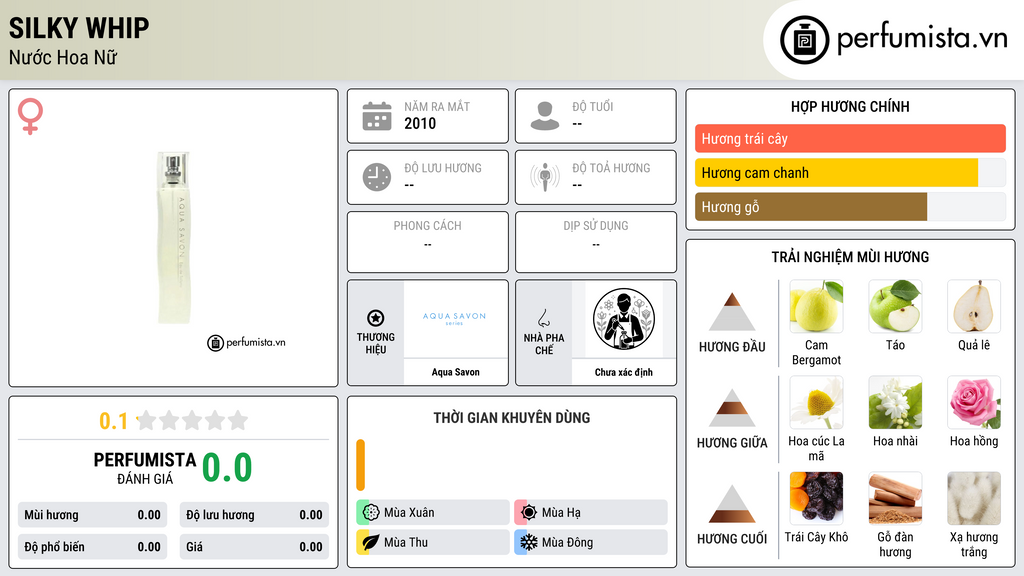Click the perfumista.vn logo in header
Image resolution: width=1024 pixels, height=576 pixels.
893,39
